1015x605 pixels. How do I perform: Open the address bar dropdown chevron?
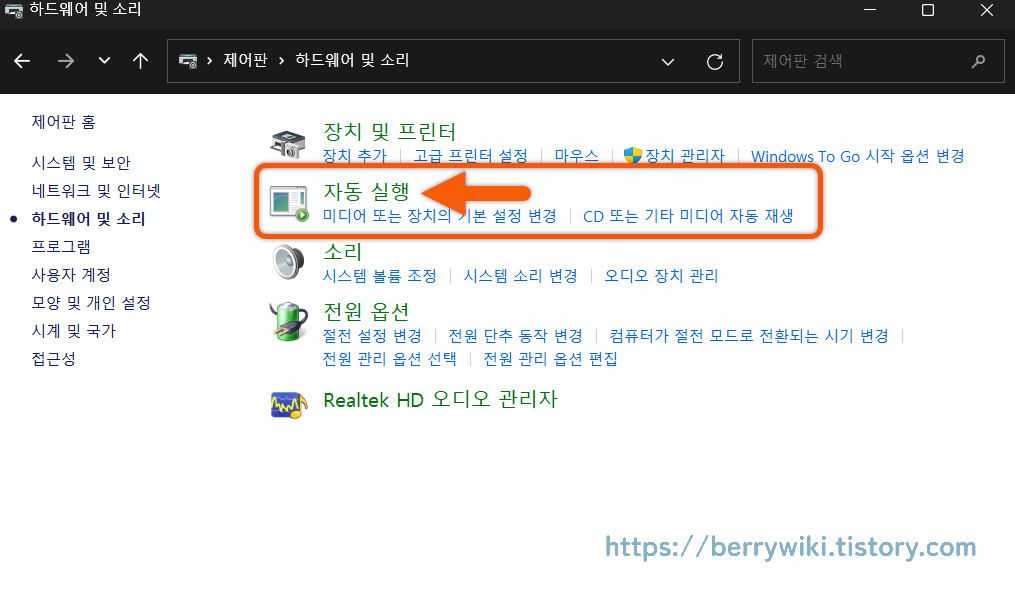(667, 61)
